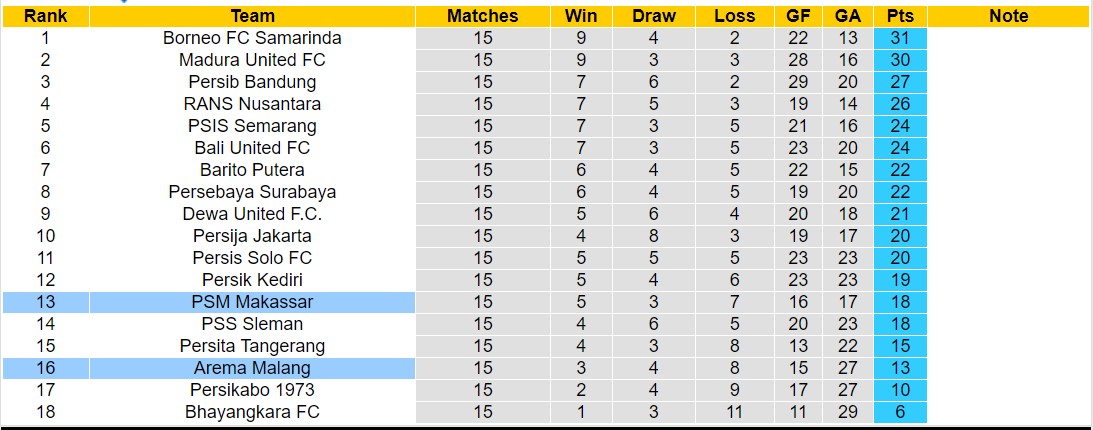Click the highlighted Arema Malang team
Viewport: 1093px width, 430px height.
[252, 368]
